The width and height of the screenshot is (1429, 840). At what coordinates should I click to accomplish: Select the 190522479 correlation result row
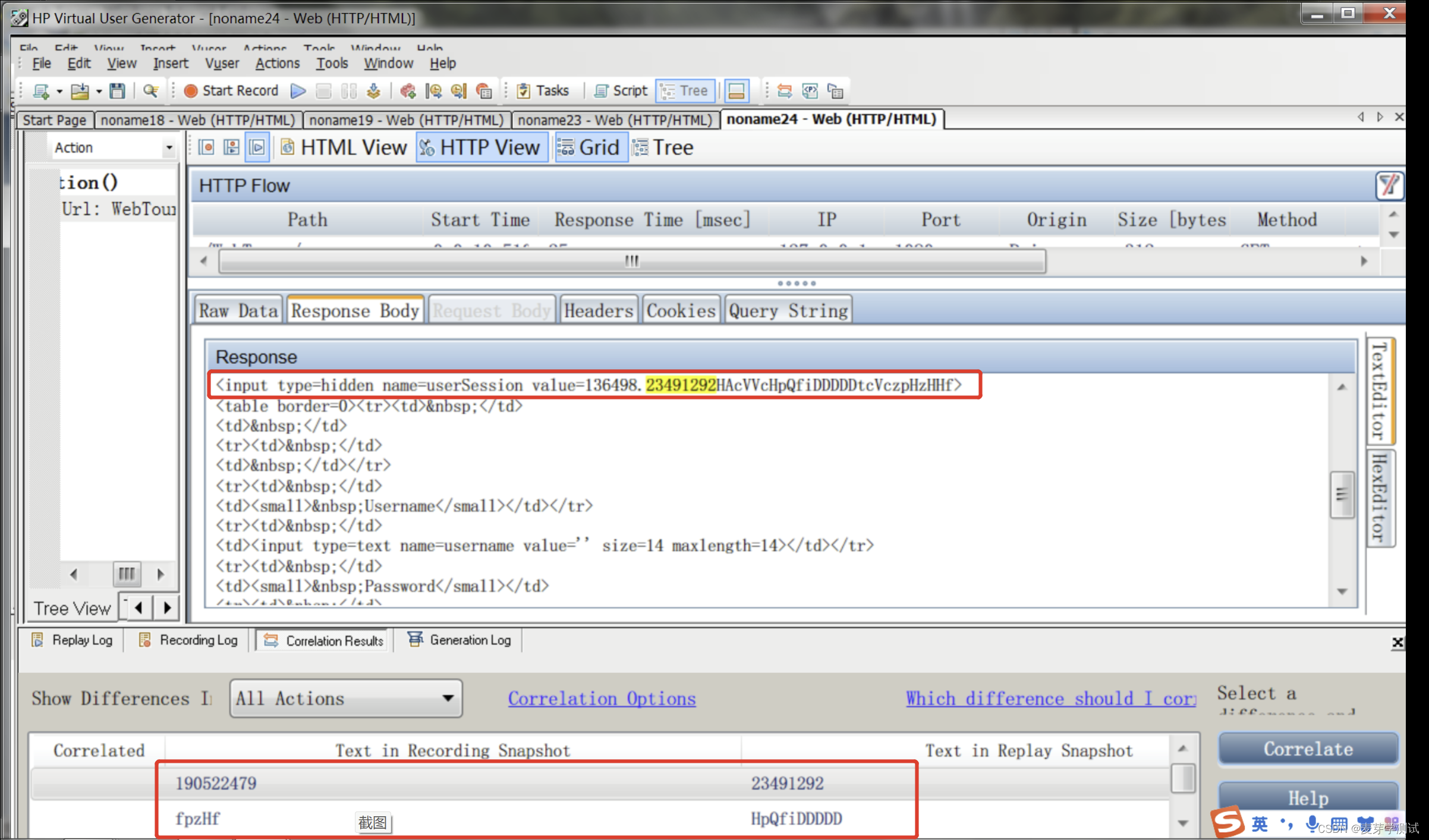pyautogui.click(x=216, y=783)
